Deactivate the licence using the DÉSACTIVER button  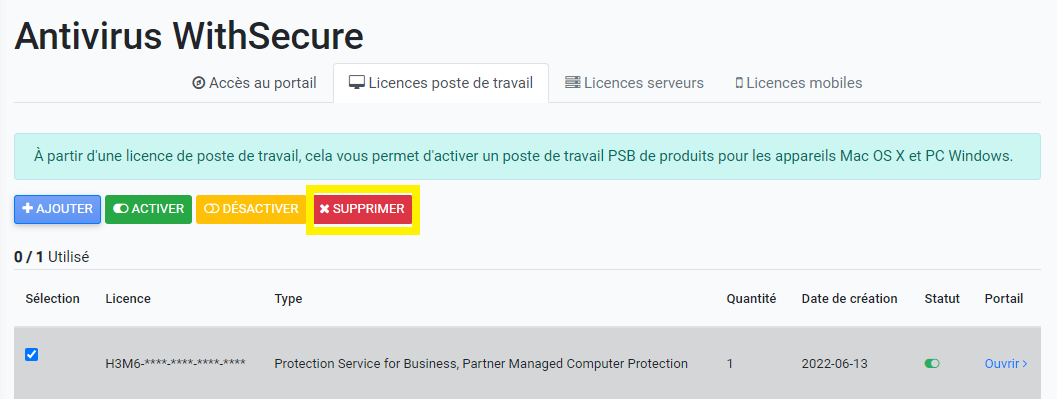tap(251, 209)
